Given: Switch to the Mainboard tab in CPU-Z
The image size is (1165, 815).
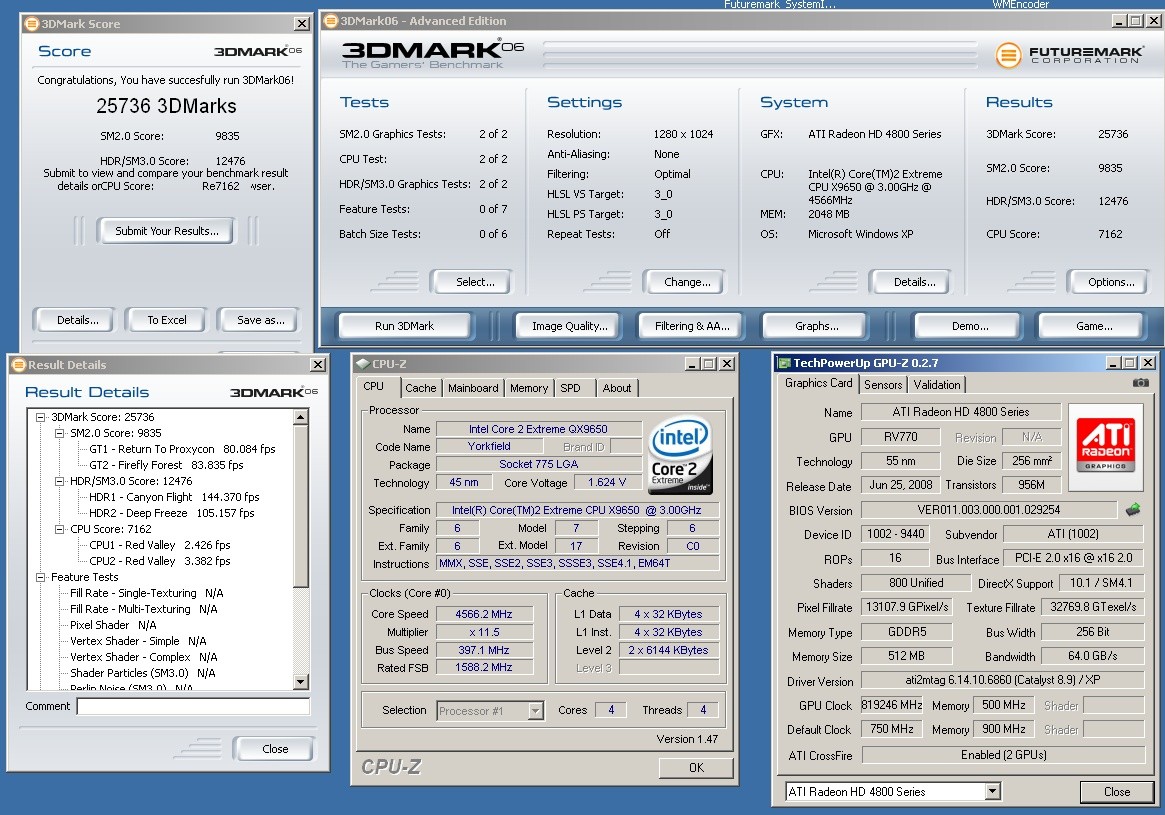Looking at the screenshot, I should [473, 388].
